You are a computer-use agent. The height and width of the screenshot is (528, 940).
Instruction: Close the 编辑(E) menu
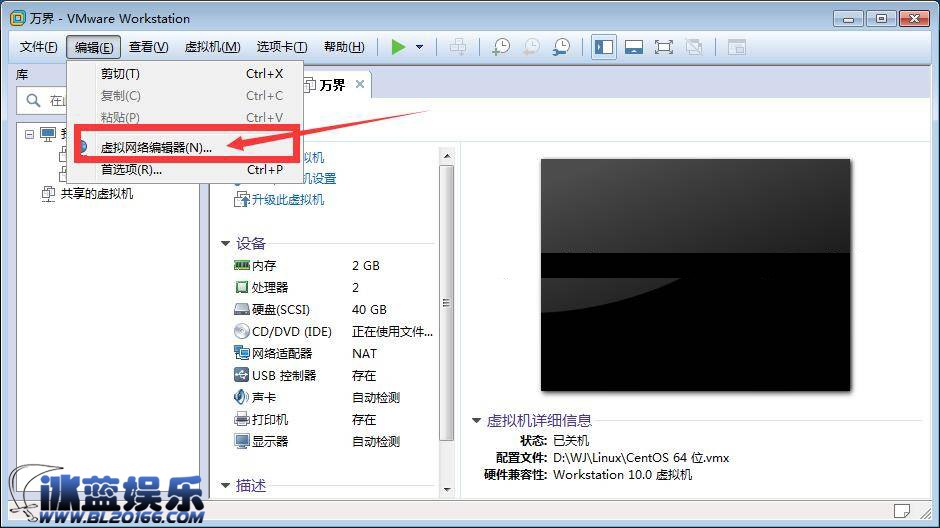coord(94,47)
